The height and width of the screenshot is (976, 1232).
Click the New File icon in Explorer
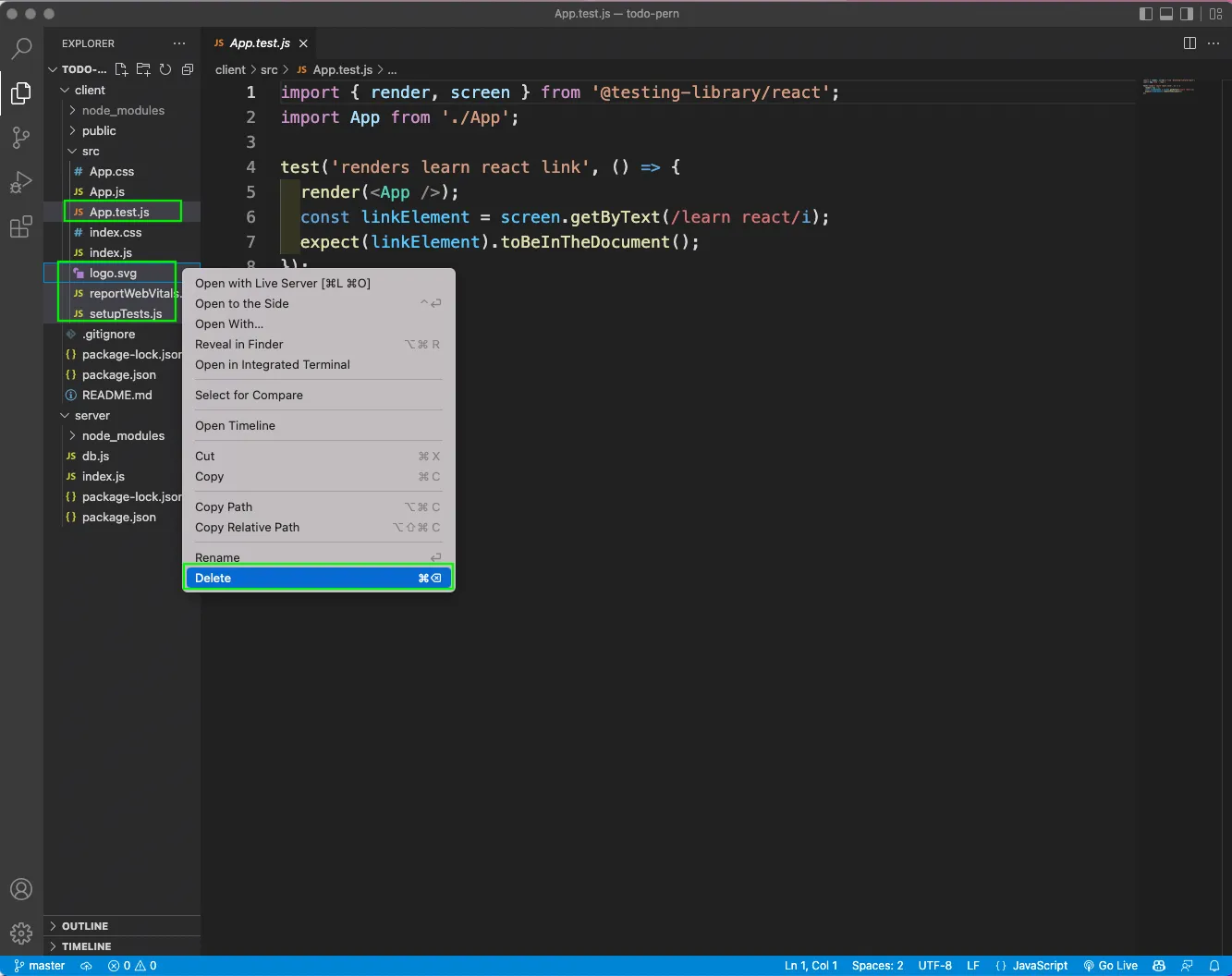tap(121, 69)
